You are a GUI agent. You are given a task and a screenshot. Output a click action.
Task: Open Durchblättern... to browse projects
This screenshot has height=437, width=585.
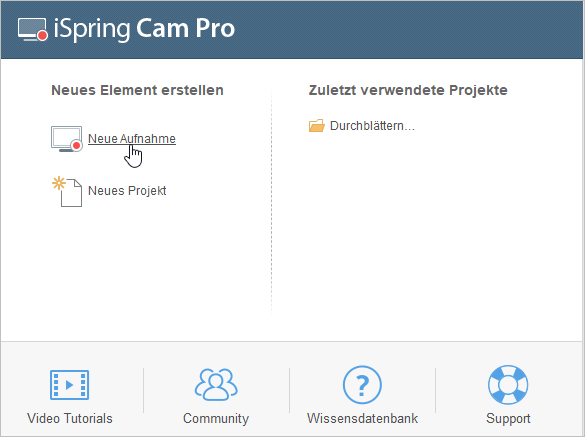372,126
